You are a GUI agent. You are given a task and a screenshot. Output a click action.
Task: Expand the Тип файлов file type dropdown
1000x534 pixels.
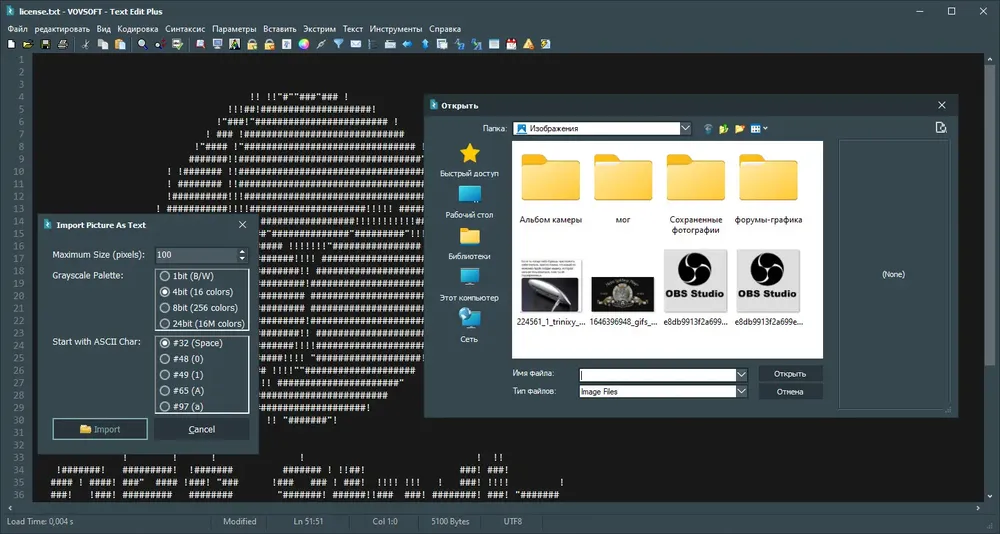pyautogui.click(x=741, y=392)
